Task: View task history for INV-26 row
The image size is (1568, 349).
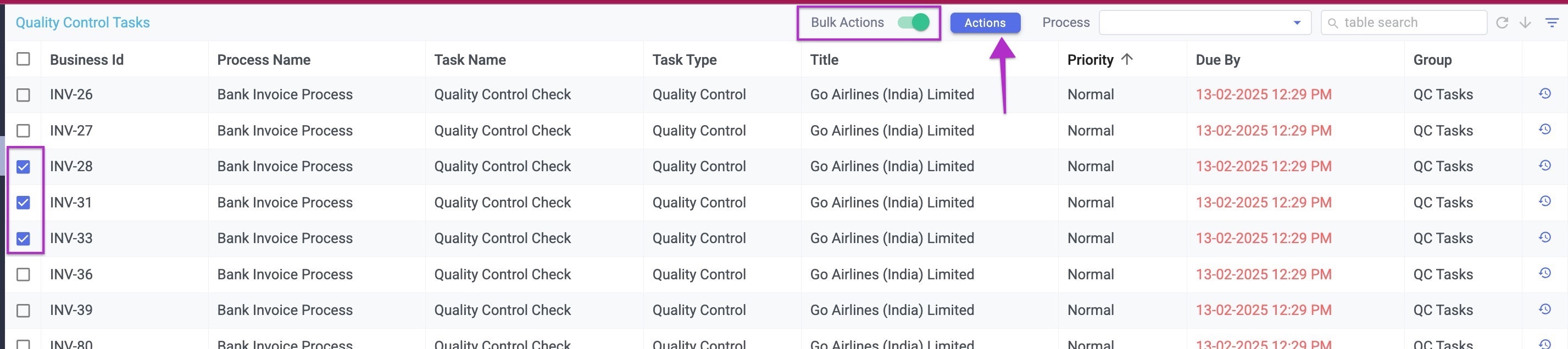Action: click(x=1544, y=94)
